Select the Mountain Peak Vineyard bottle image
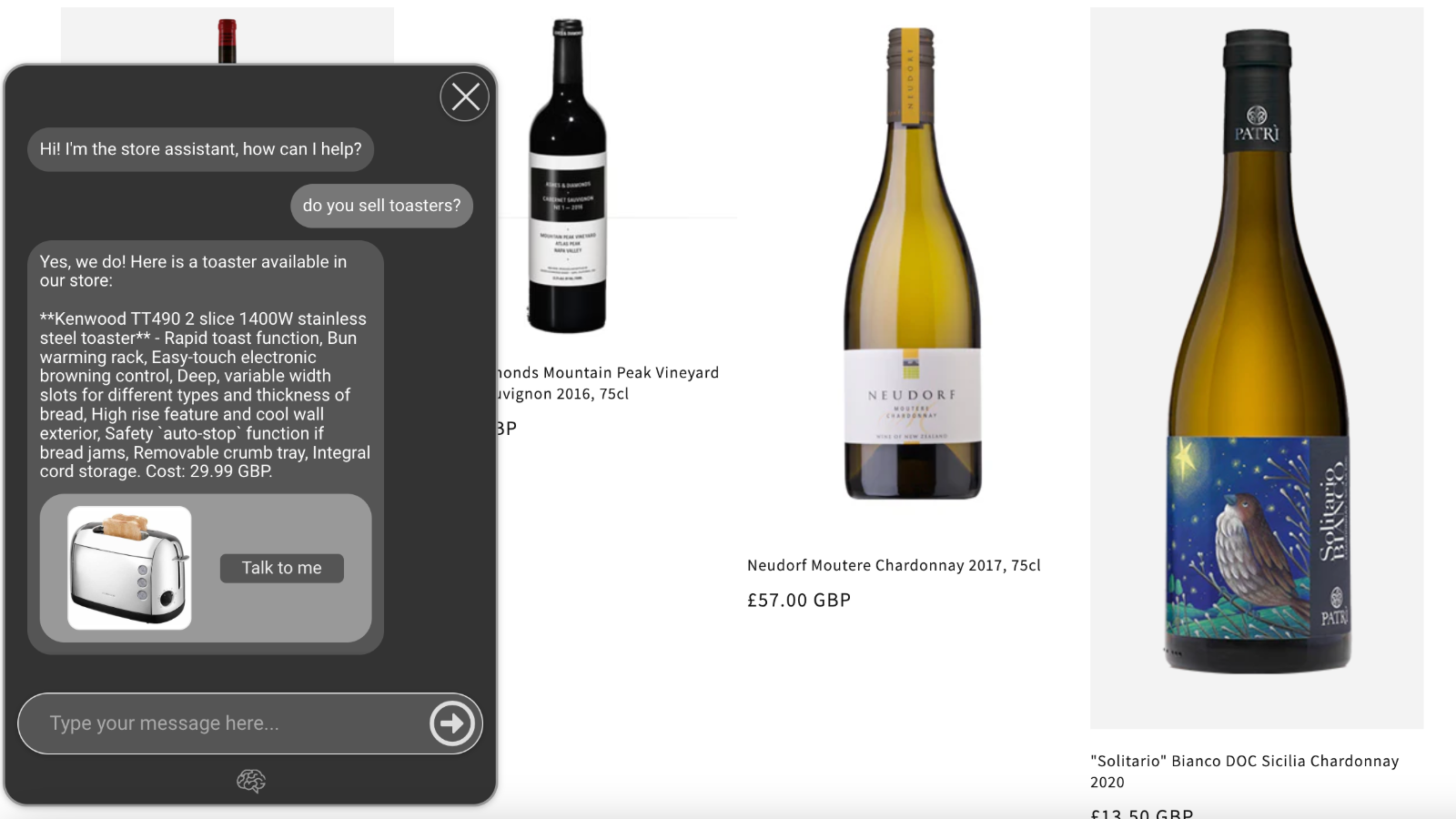1456x819 pixels. 568,175
